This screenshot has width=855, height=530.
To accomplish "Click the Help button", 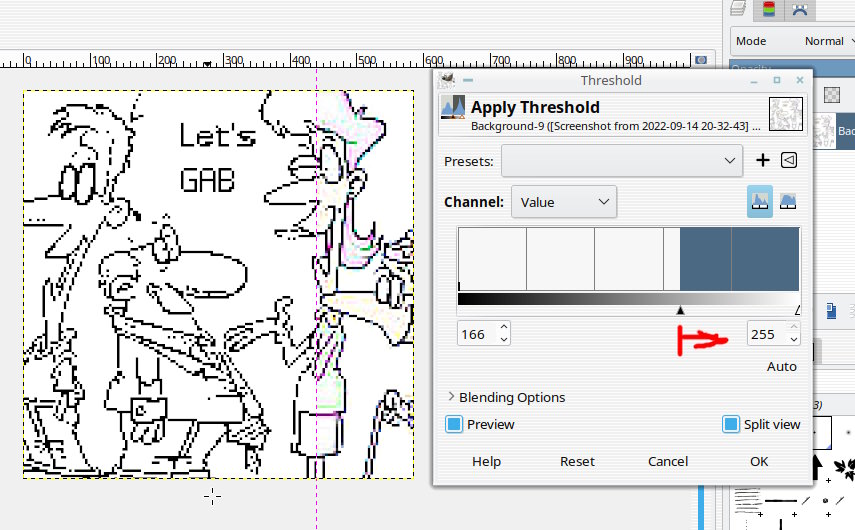I will 486,461.
